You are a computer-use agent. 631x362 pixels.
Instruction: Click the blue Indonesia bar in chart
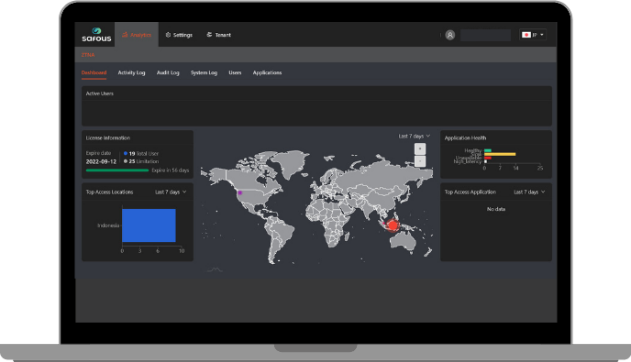(148, 225)
